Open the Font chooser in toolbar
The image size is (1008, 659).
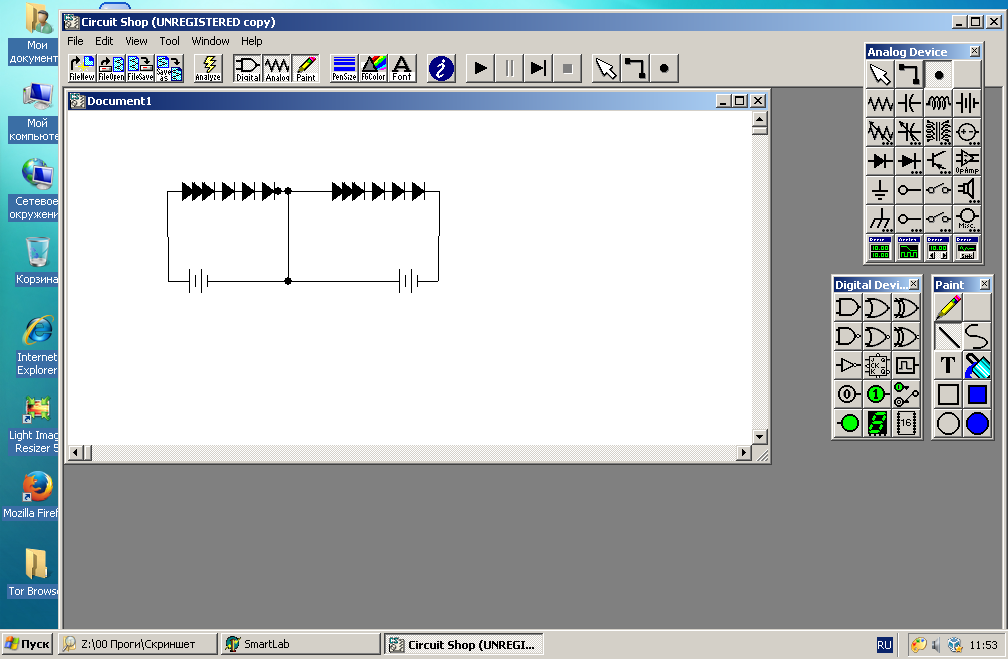click(402, 68)
